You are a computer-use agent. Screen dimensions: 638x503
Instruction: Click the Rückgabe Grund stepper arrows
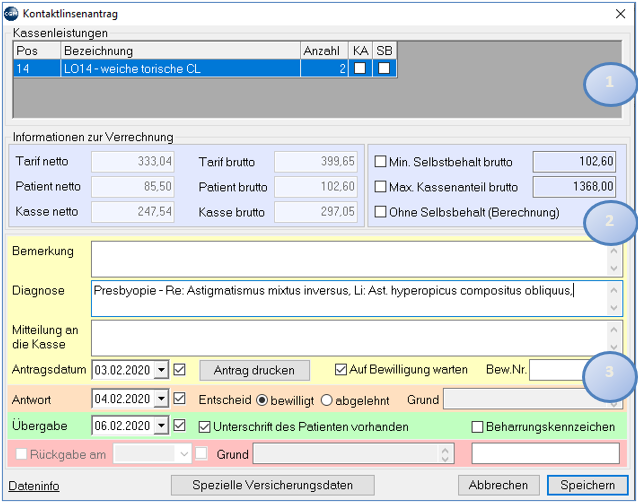coord(445,454)
